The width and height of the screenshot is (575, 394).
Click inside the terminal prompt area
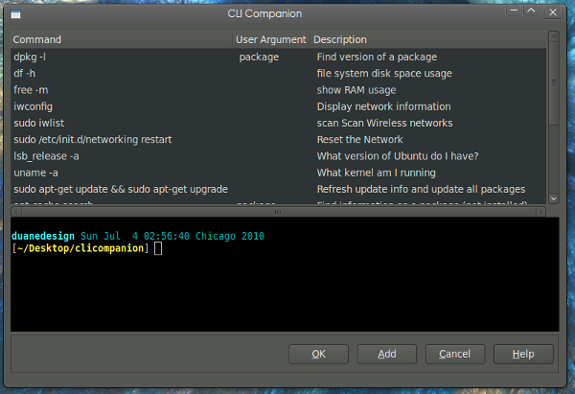pyautogui.click(x=285, y=274)
